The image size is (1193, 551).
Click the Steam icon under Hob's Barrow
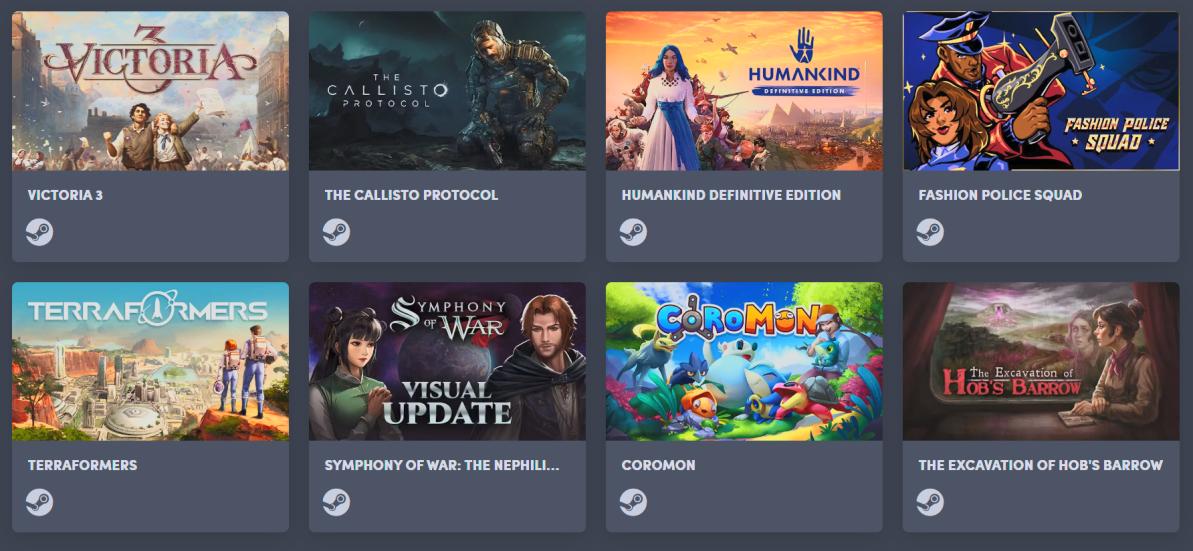click(930, 502)
